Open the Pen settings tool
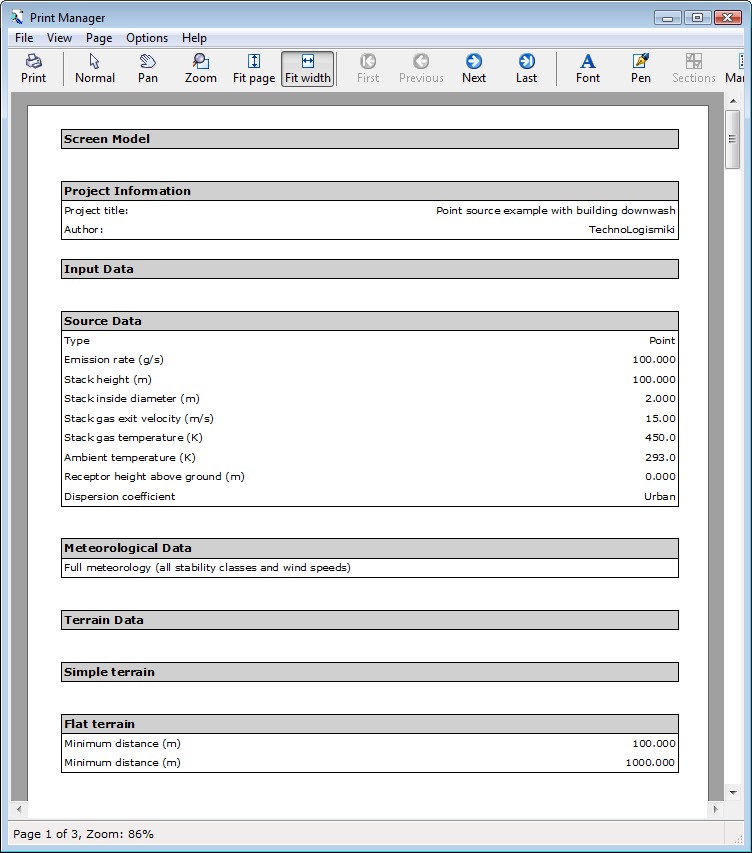 pyautogui.click(x=641, y=68)
